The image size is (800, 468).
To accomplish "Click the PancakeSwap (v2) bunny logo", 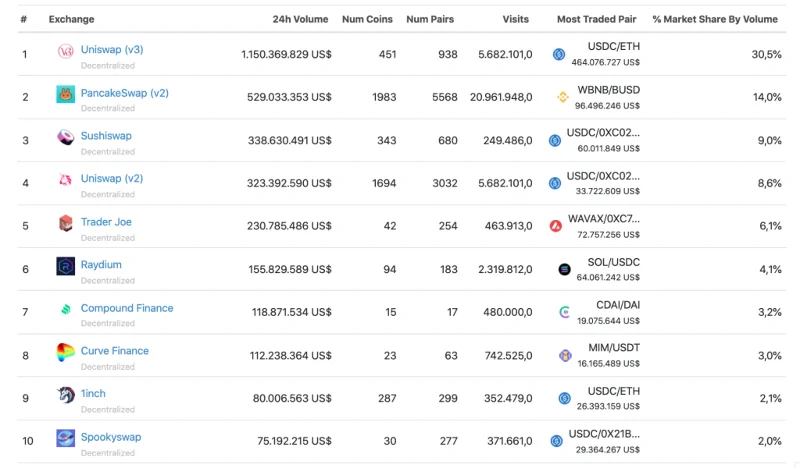I will tap(65, 94).
